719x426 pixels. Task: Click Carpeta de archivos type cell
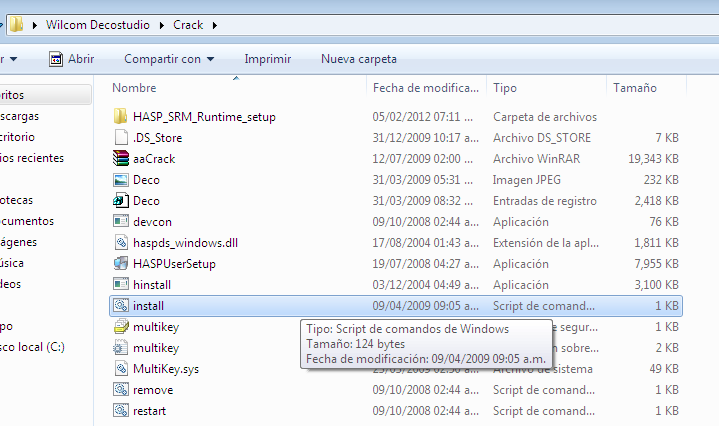545,117
